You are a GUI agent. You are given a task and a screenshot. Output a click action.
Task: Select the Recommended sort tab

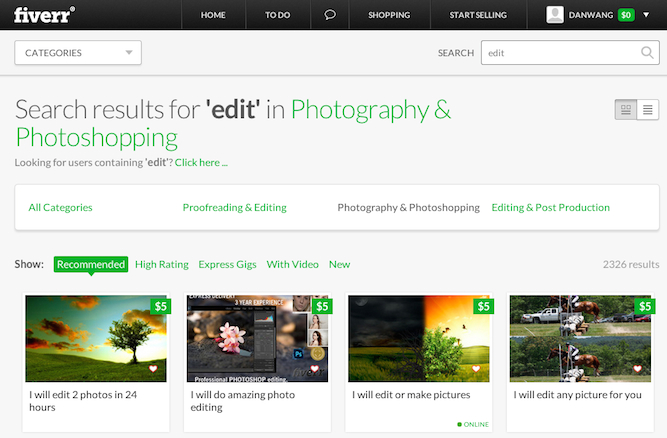91,264
